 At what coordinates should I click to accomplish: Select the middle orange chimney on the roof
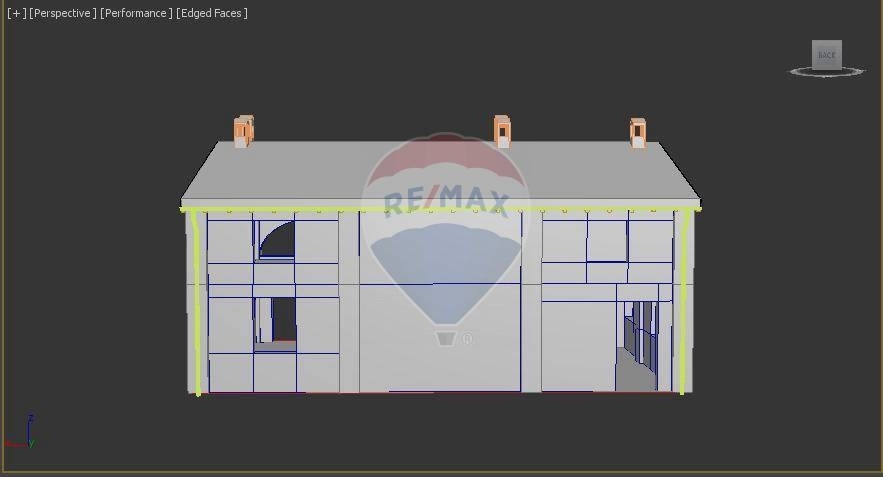click(x=502, y=131)
